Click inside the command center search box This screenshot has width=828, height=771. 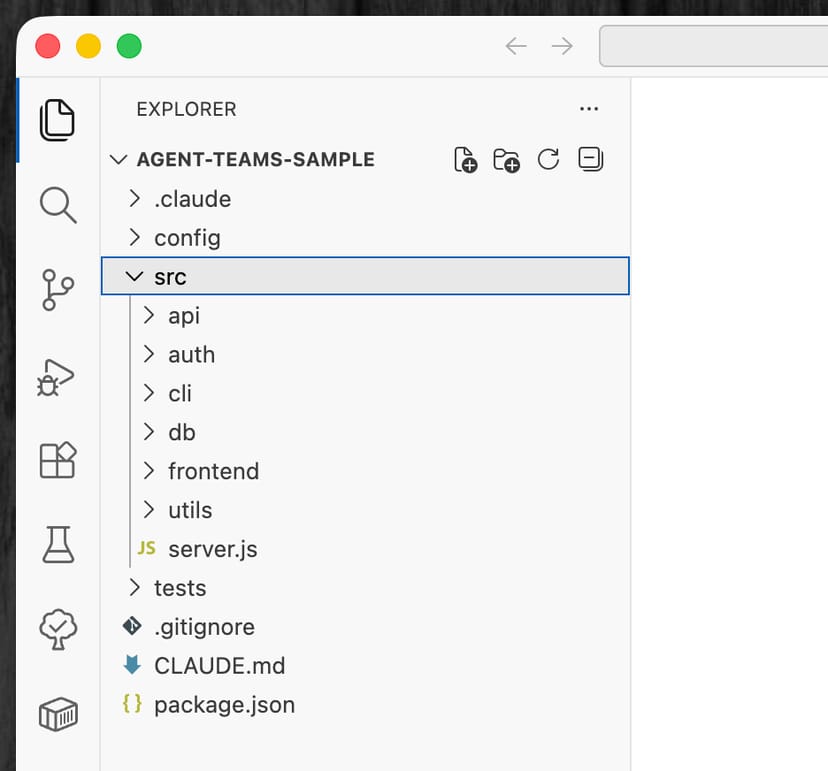(x=715, y=46)
